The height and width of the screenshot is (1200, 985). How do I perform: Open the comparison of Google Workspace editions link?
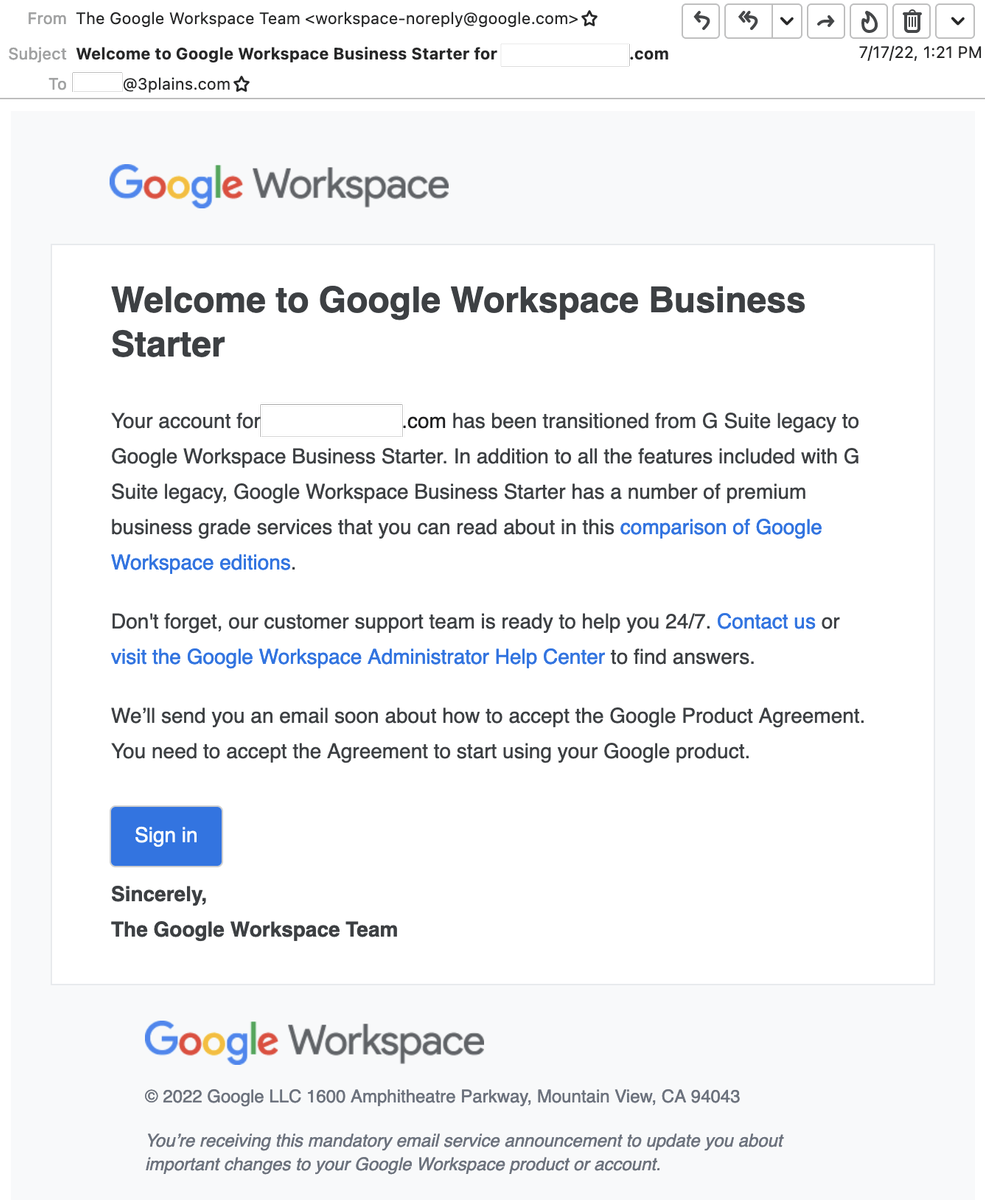coord(466,545)
